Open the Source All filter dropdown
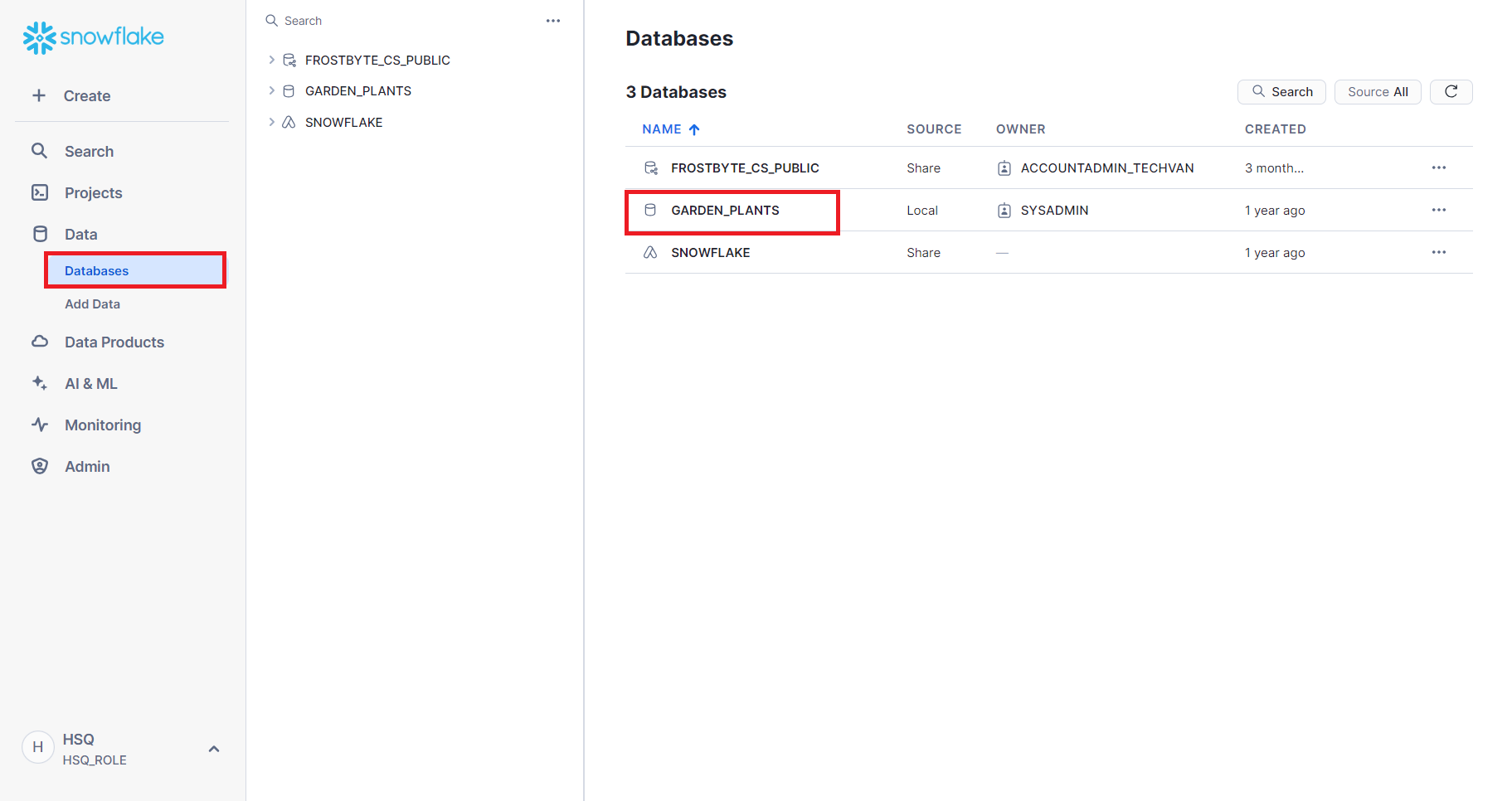Viewport: 1512px width, 801px height. [1377, 92]
